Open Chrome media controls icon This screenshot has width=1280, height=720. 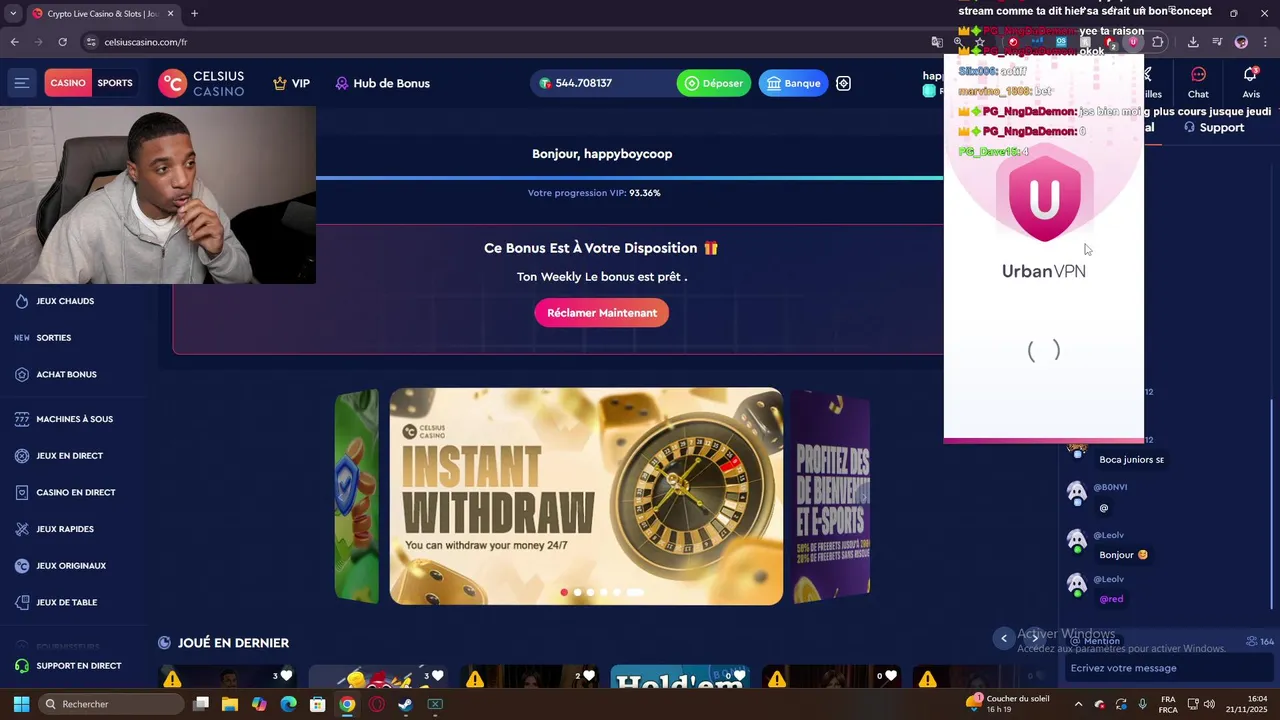pos(1217,42)
